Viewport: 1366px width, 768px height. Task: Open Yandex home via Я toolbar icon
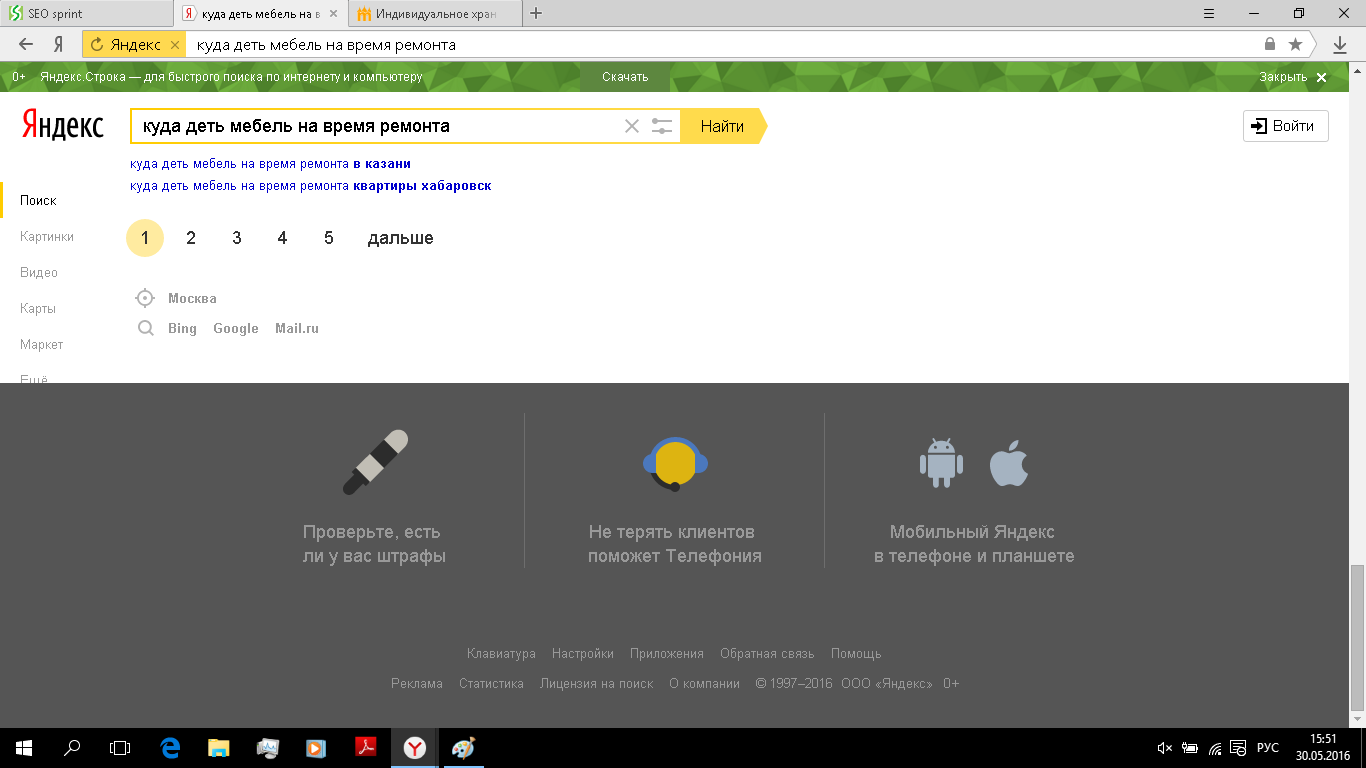(x=59, y=45)
